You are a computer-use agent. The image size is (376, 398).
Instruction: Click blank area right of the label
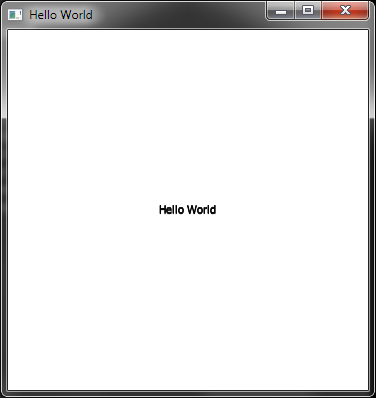tap(292, 210)
